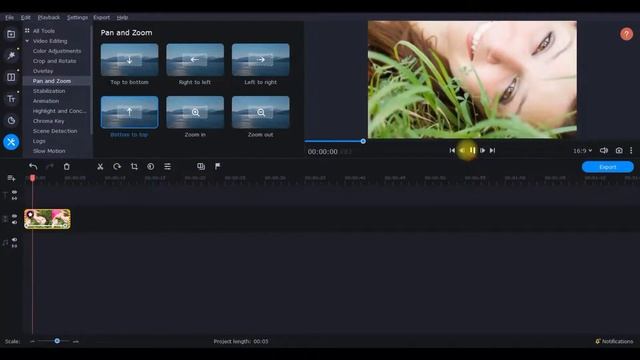Open the 16:9 aspect ratio dropdown
The height and width of the screenshot is (360, 640).
coord(582,151)
